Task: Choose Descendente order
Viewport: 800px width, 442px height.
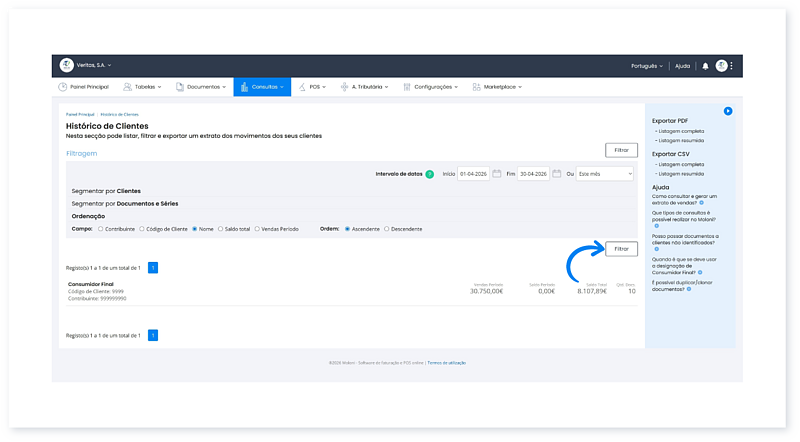Action: pos(387,229)
